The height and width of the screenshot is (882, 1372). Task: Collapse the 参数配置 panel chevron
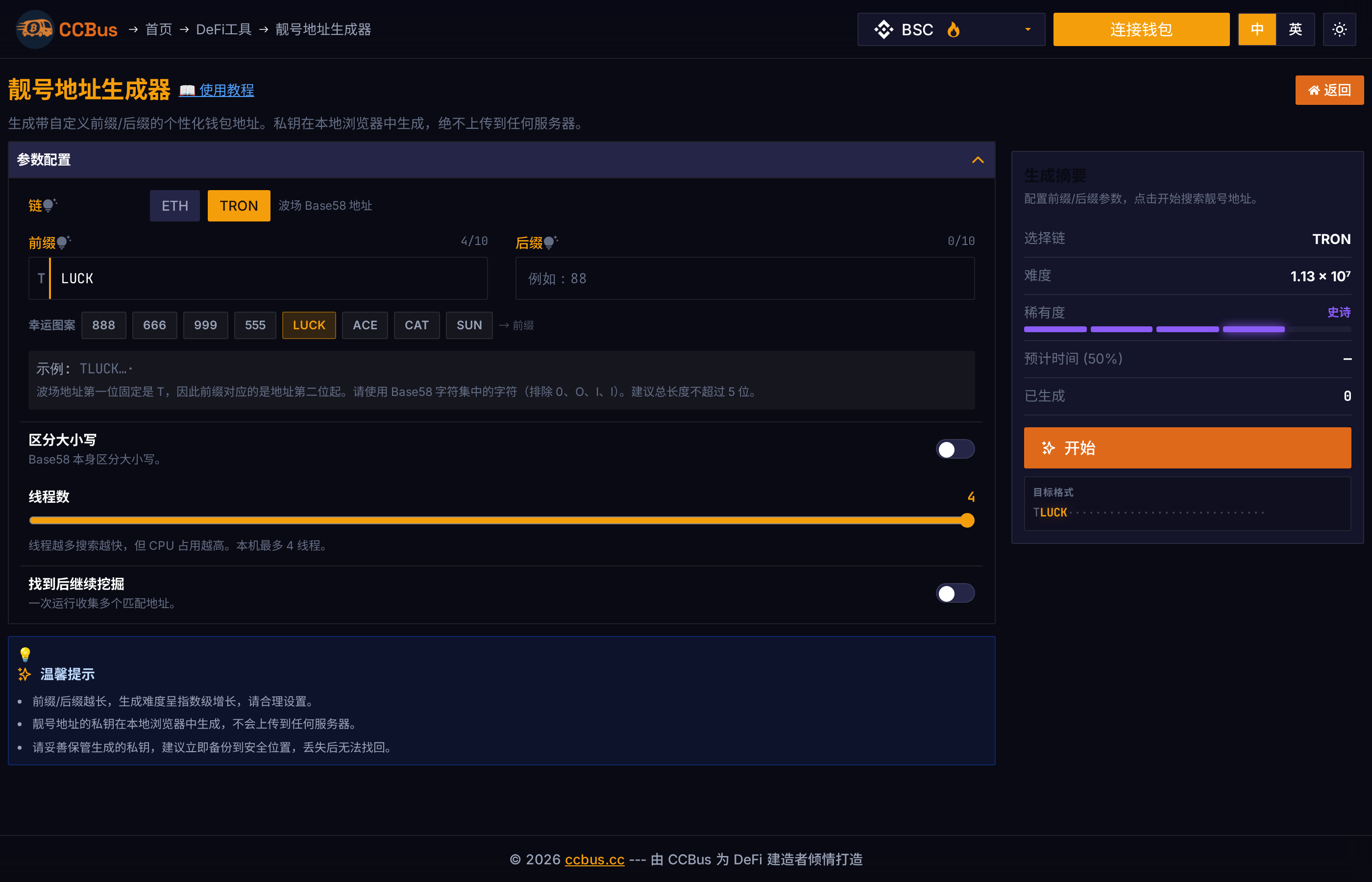click(x=978, y=160)
